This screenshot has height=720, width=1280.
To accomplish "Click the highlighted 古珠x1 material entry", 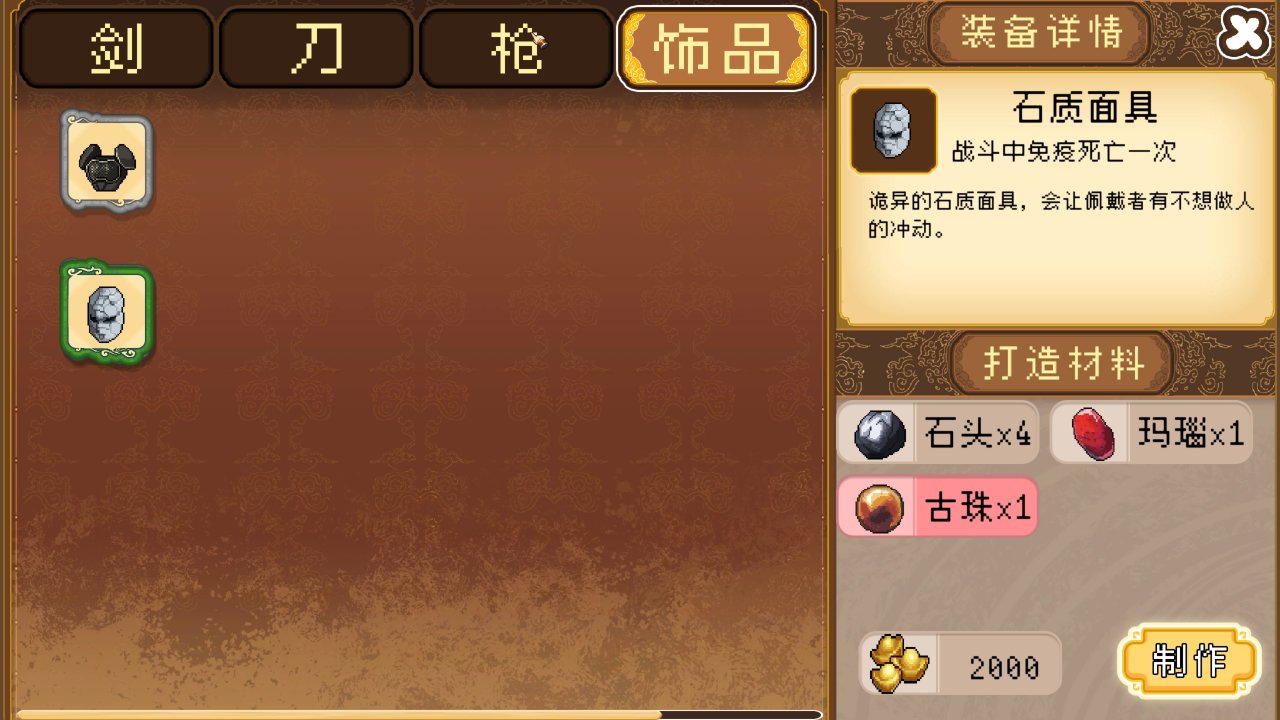I will pos(938,508).
